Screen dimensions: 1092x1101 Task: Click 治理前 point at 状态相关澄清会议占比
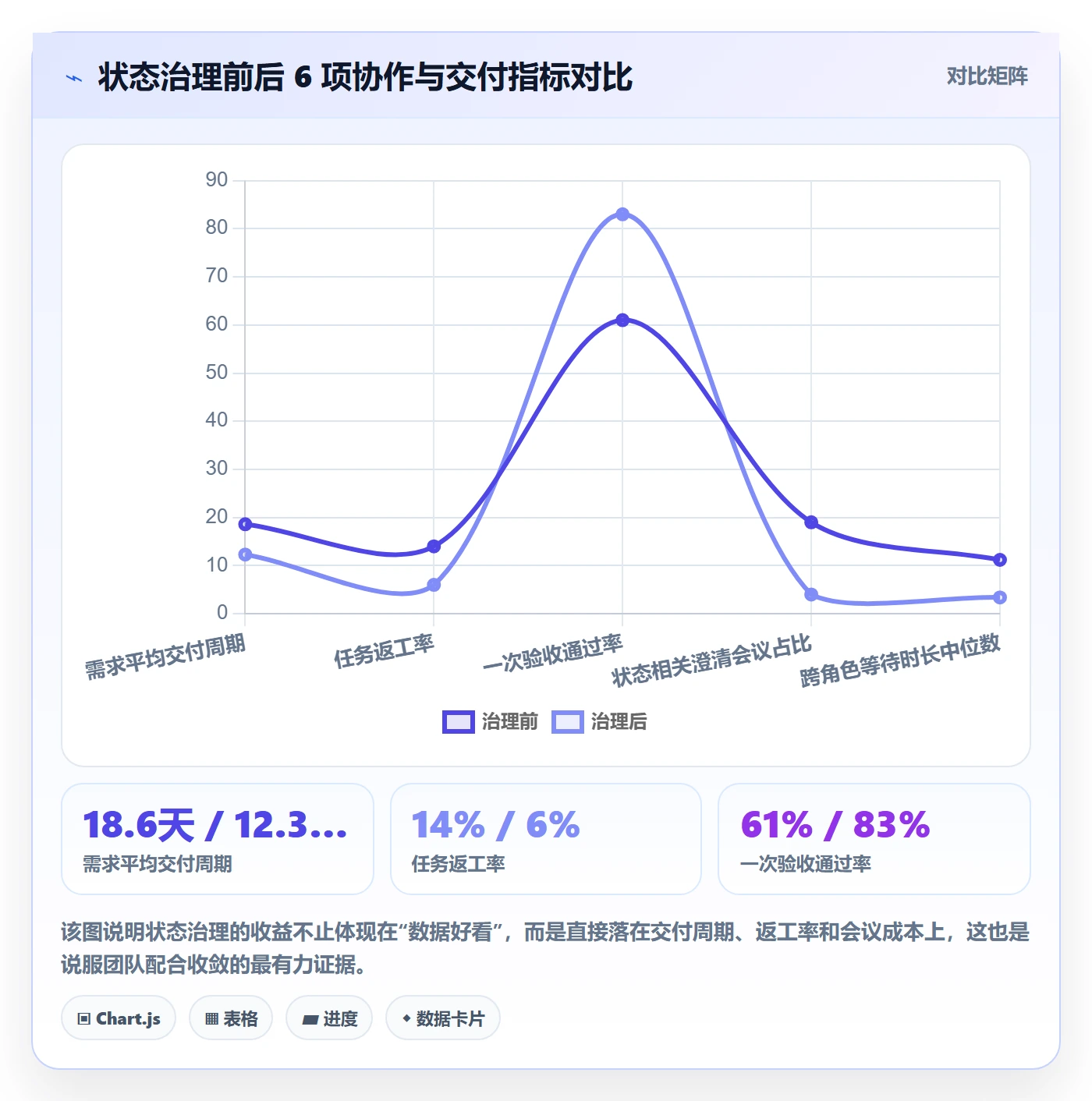click(x=811, y=522)
